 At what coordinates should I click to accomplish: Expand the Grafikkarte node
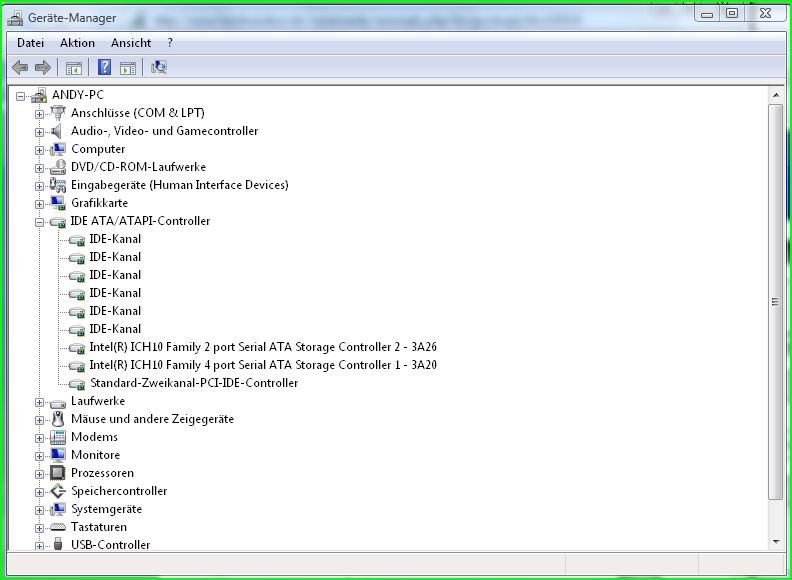tap(39, 204)
